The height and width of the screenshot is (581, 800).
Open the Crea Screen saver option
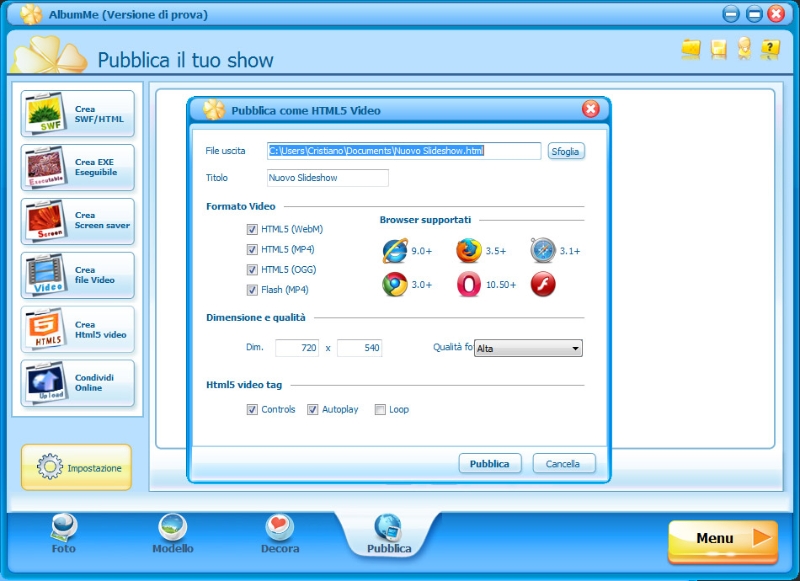(x=45, y=221)
